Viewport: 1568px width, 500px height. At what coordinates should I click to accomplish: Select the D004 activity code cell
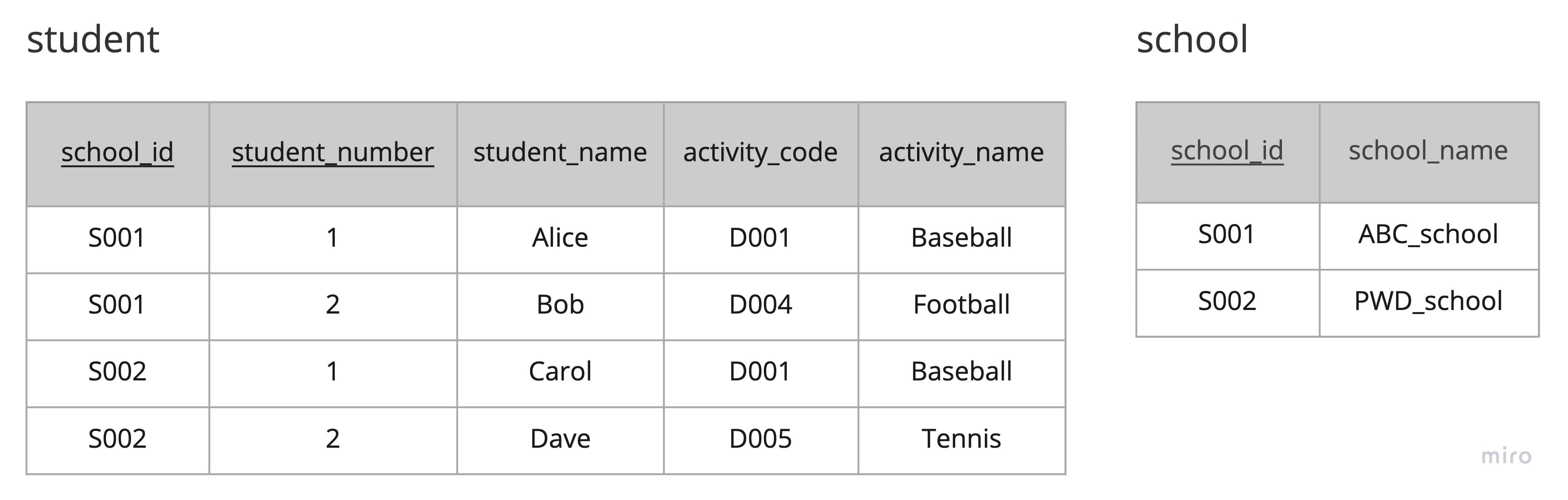(x=760, y=305)
